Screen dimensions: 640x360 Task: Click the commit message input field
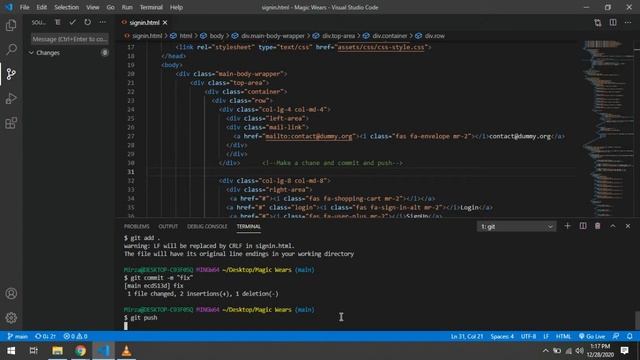click(x=70, y=39)
